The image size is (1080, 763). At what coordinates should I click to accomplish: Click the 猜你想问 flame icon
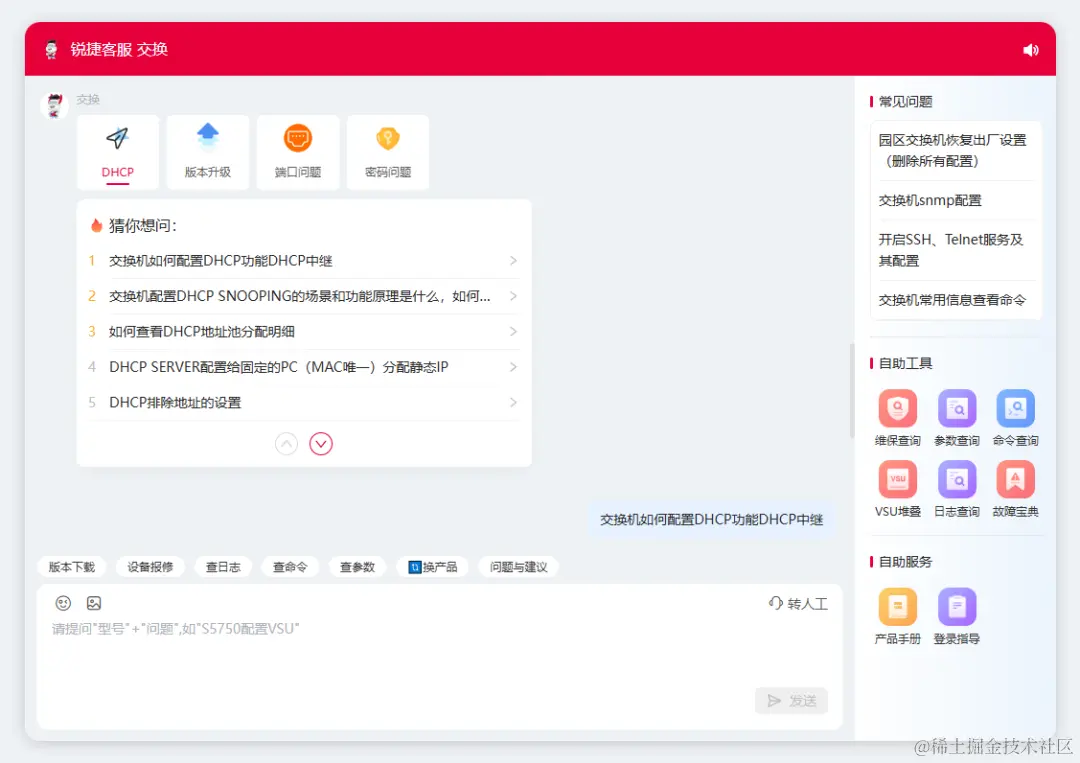pos(96,225)
